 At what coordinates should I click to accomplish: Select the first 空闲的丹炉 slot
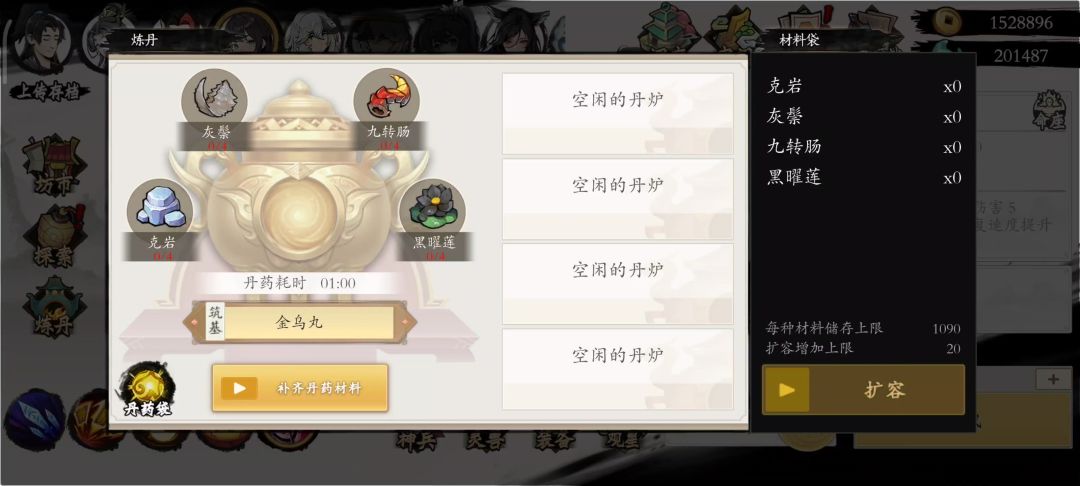[618, 114]
